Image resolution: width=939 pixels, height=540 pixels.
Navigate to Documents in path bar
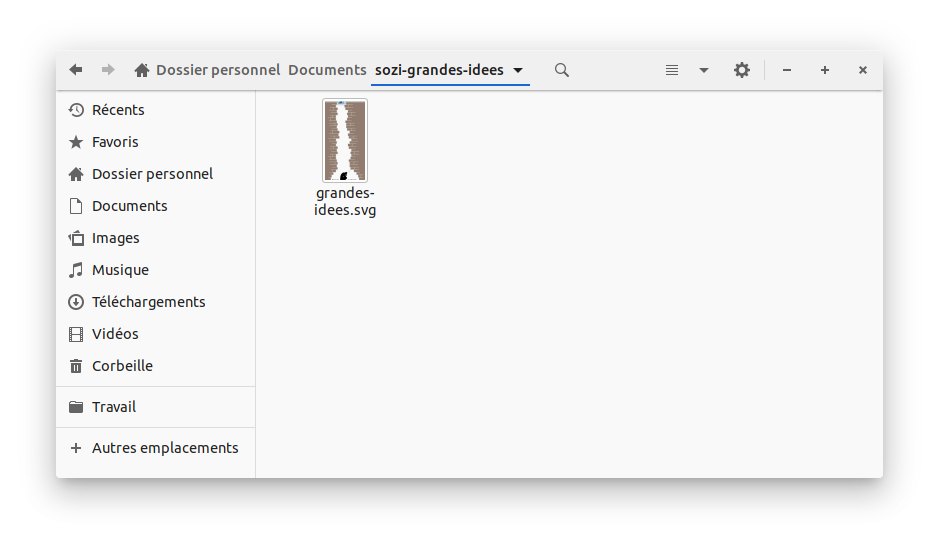pyautogui.click(x=327, y=70)
